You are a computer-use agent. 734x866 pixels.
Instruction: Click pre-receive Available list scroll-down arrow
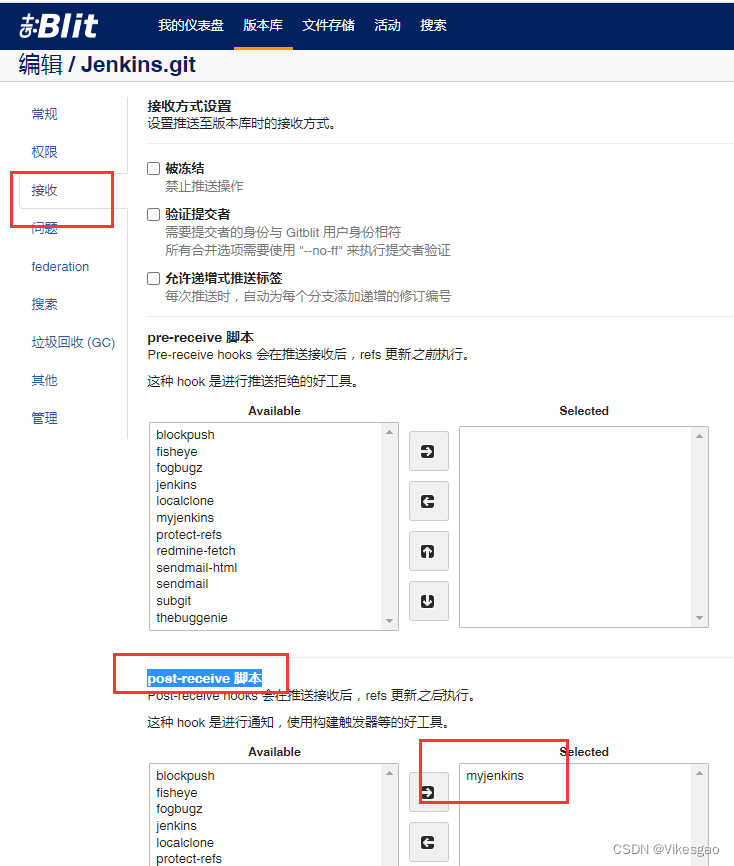click(x=389, y=621)
